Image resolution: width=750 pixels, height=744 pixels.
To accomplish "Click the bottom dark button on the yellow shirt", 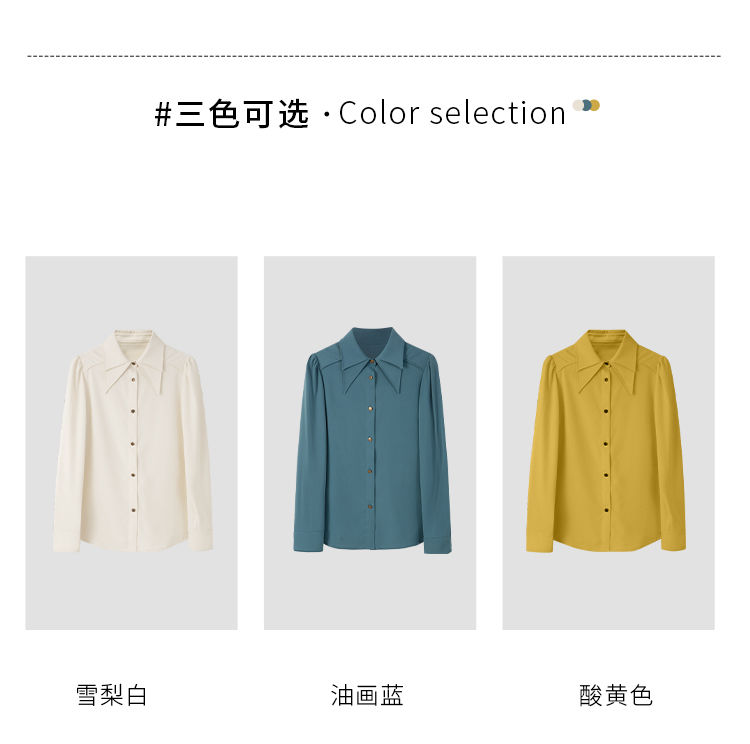I will [607, 510].
